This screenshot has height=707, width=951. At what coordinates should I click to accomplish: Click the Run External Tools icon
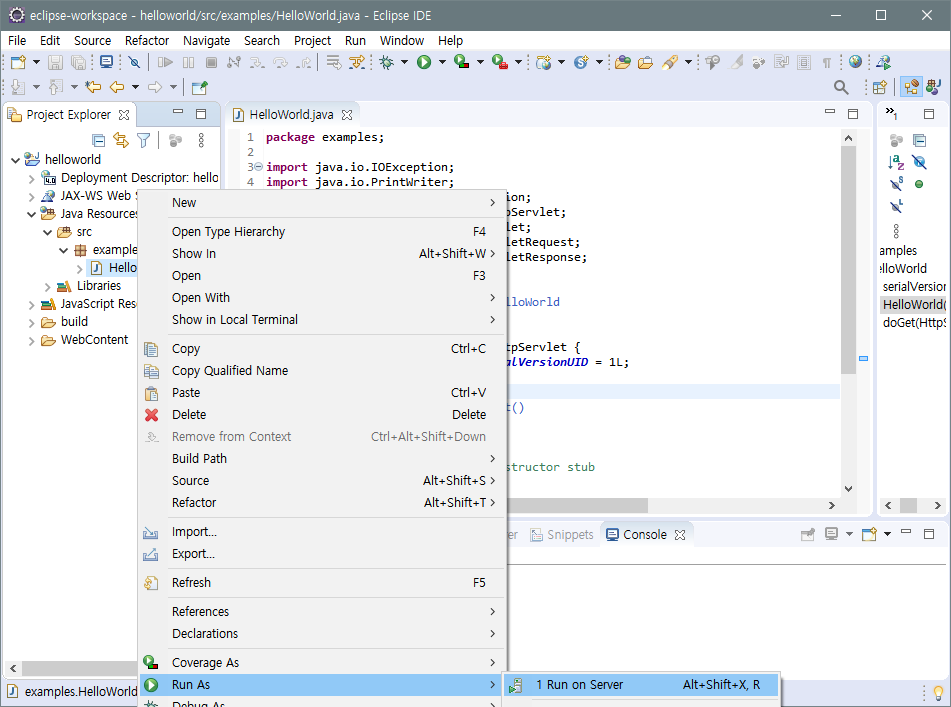pyautogui.click(x=500, y=62)
